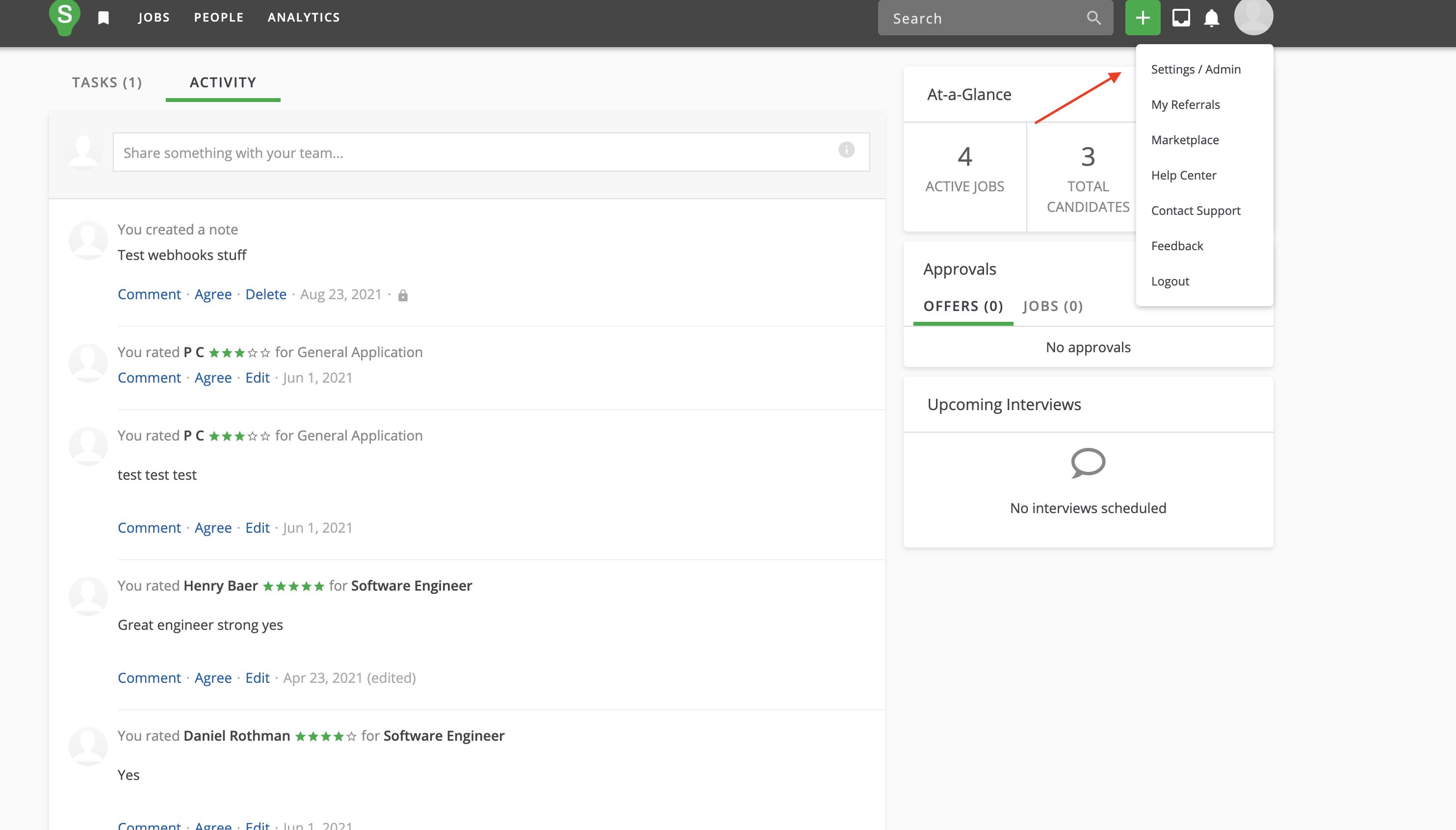This screenshot has width=1456, height=830.
Task: Focus the Share something with your team field
Action: click(x=473, y=153)
